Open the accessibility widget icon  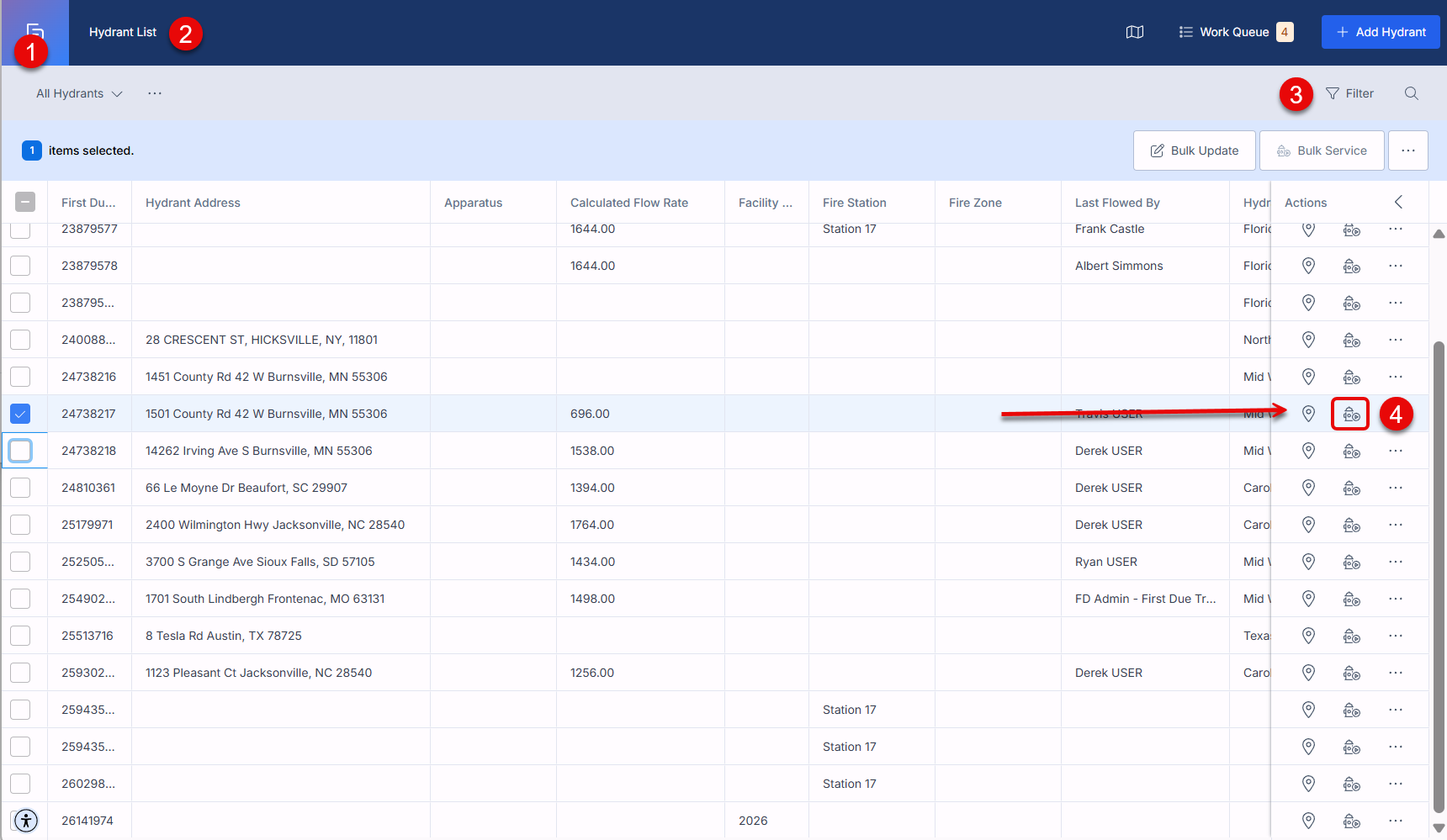[x=26, y=820]
